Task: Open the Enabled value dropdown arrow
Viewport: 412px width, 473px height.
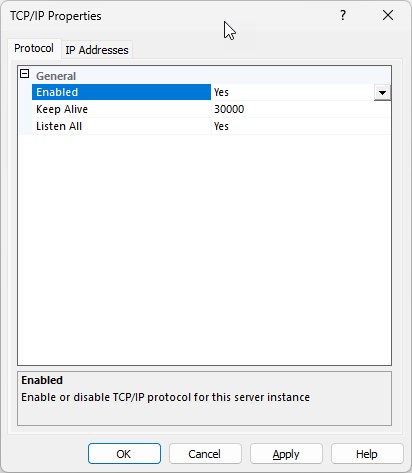Action: click(382, 92)
